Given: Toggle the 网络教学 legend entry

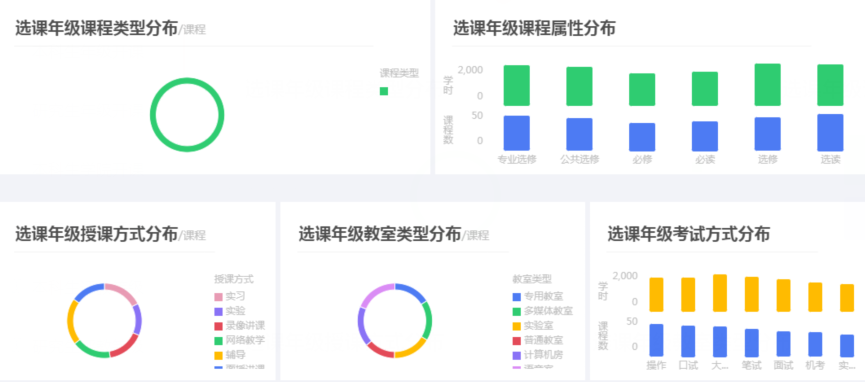Looking at the screenshot, I should point(239,340).
